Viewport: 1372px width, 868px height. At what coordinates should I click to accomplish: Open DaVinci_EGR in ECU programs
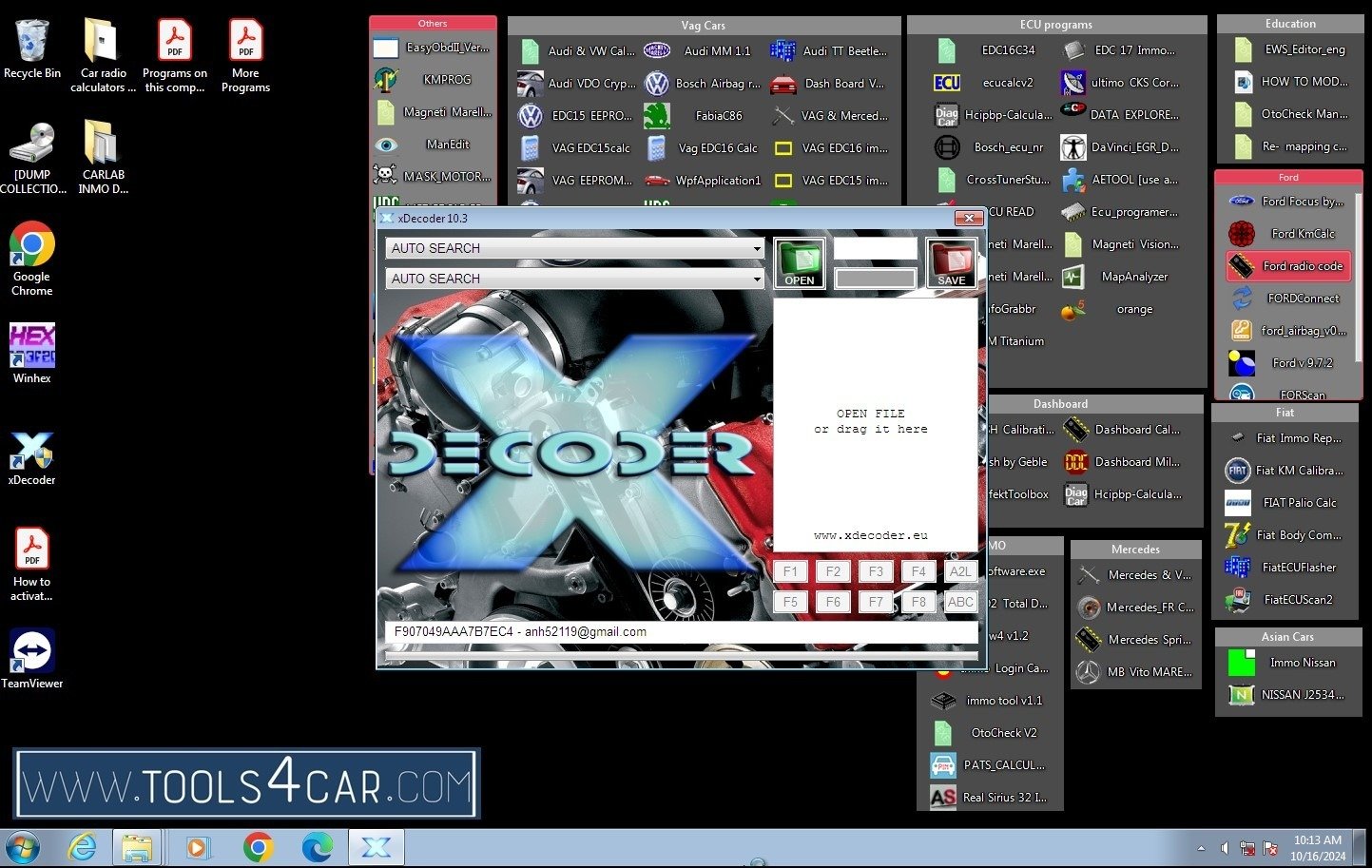click(x=1120, y=147)
